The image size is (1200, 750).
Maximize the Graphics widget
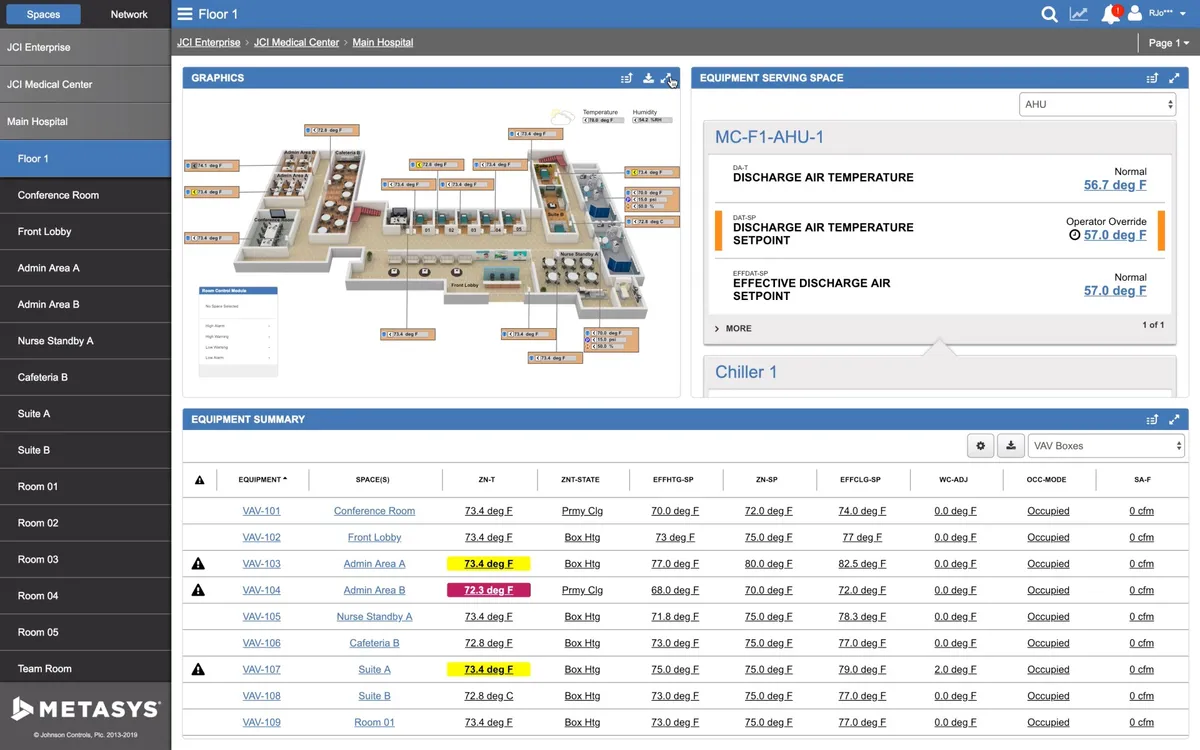pyautogui.click(x=667, y=78)
